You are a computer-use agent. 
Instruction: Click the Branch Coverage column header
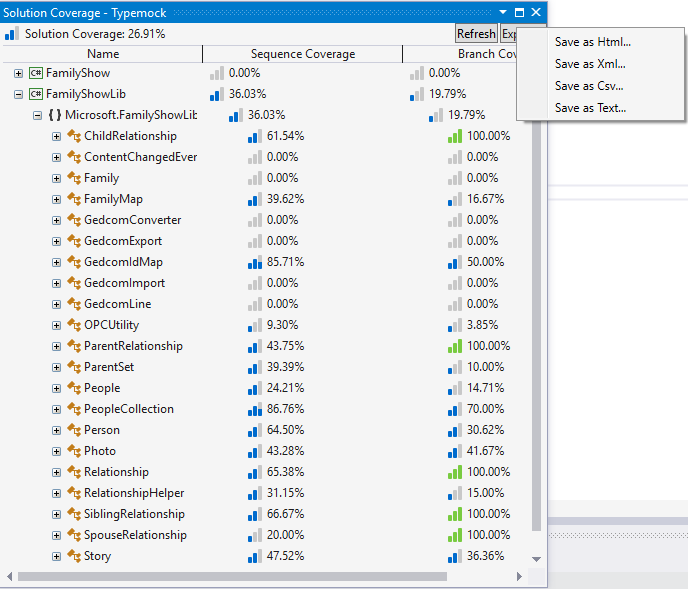[x=460, y=54]
